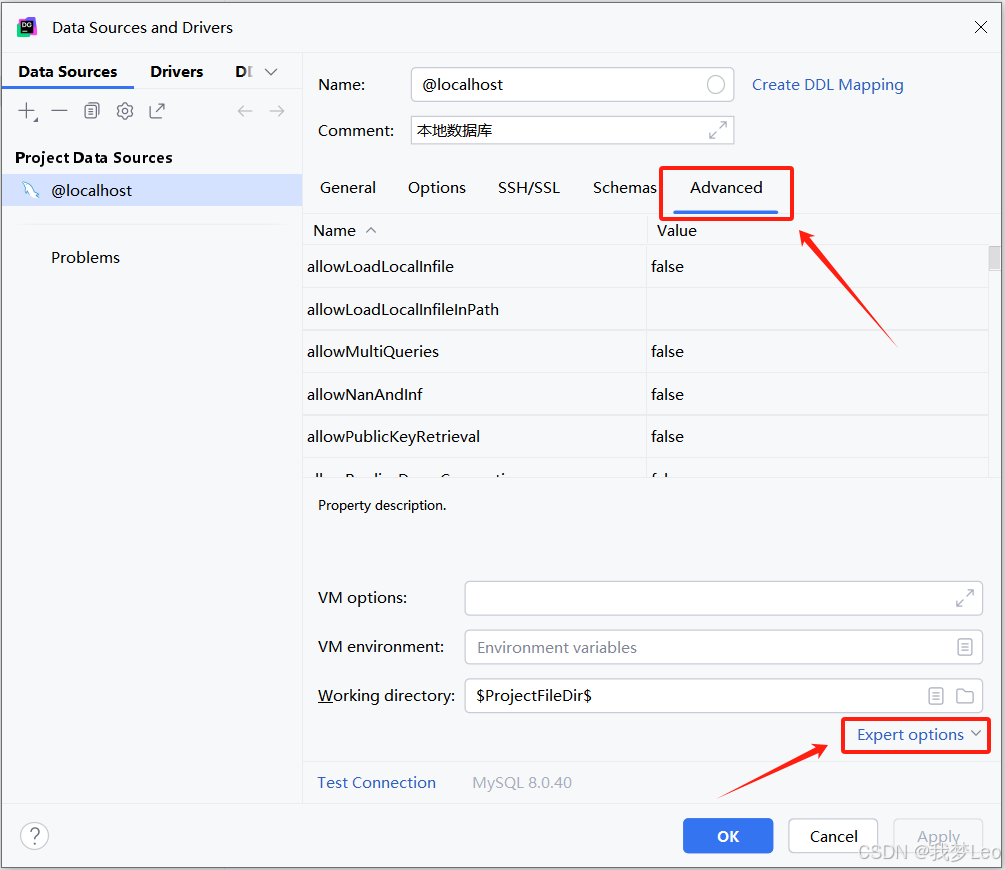Open data source settings gear icon
The height and width of the screenshot is (870, 1005).
[124, 111]
